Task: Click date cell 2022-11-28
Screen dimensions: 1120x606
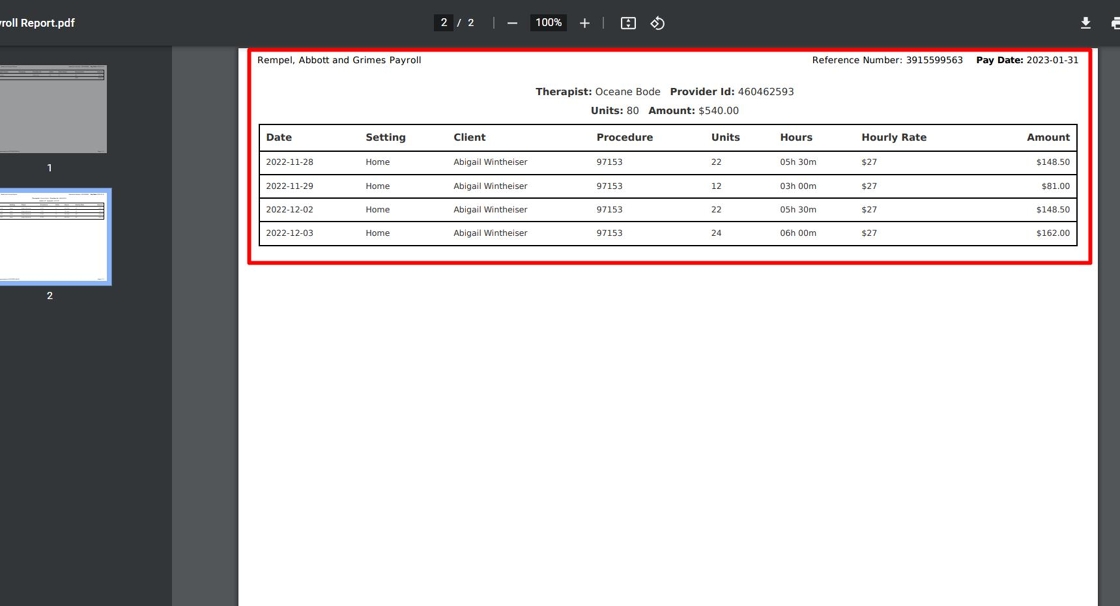Action: 289,162
